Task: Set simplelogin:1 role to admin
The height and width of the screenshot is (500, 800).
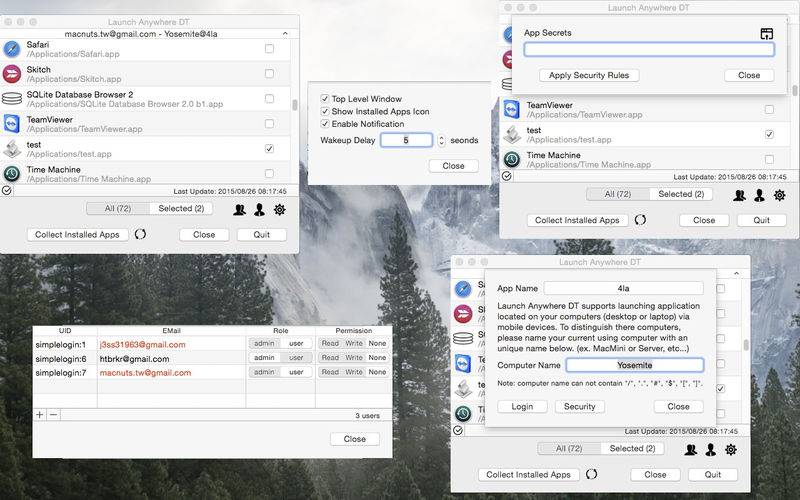Action: [264, 344]
